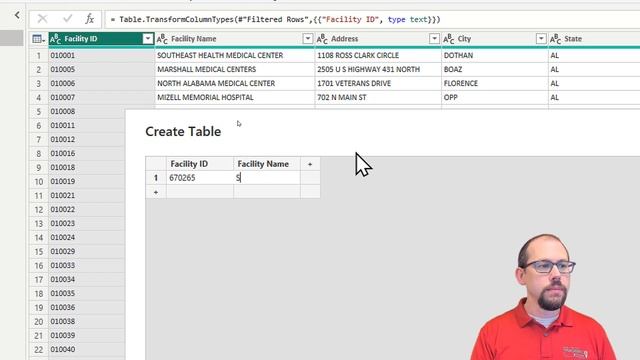Viewport: 640px width, 360px height.
Task: Select row 1 header in Create Table
Action: point(156,178)
